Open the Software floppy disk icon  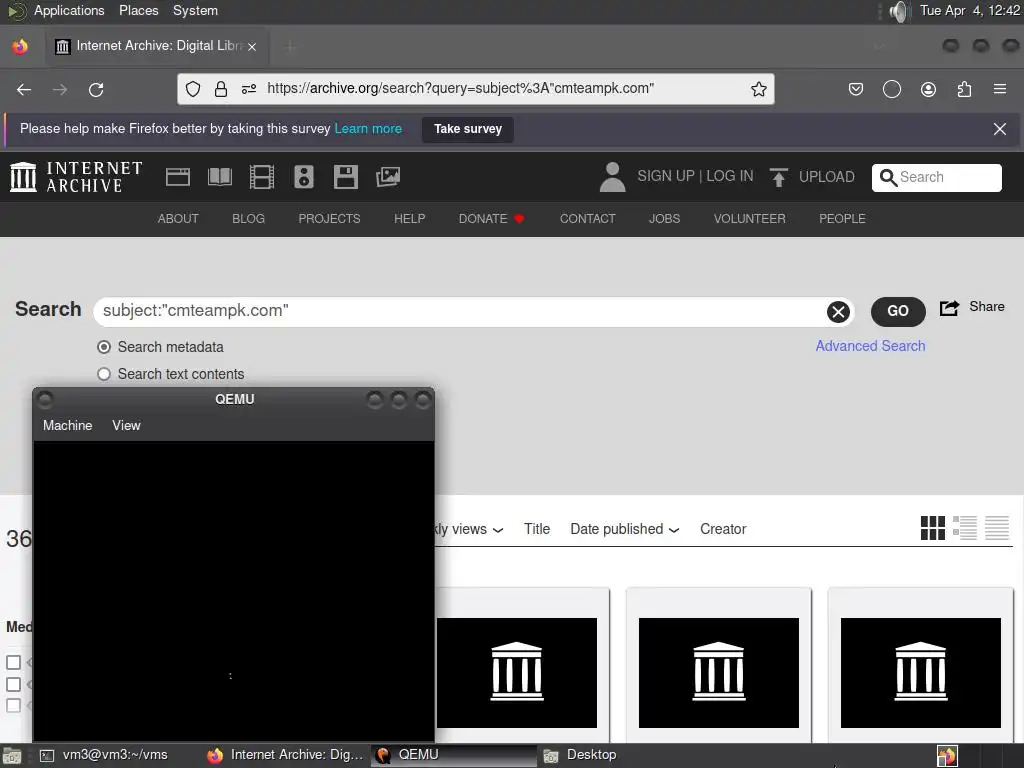[x=345, y=177]
